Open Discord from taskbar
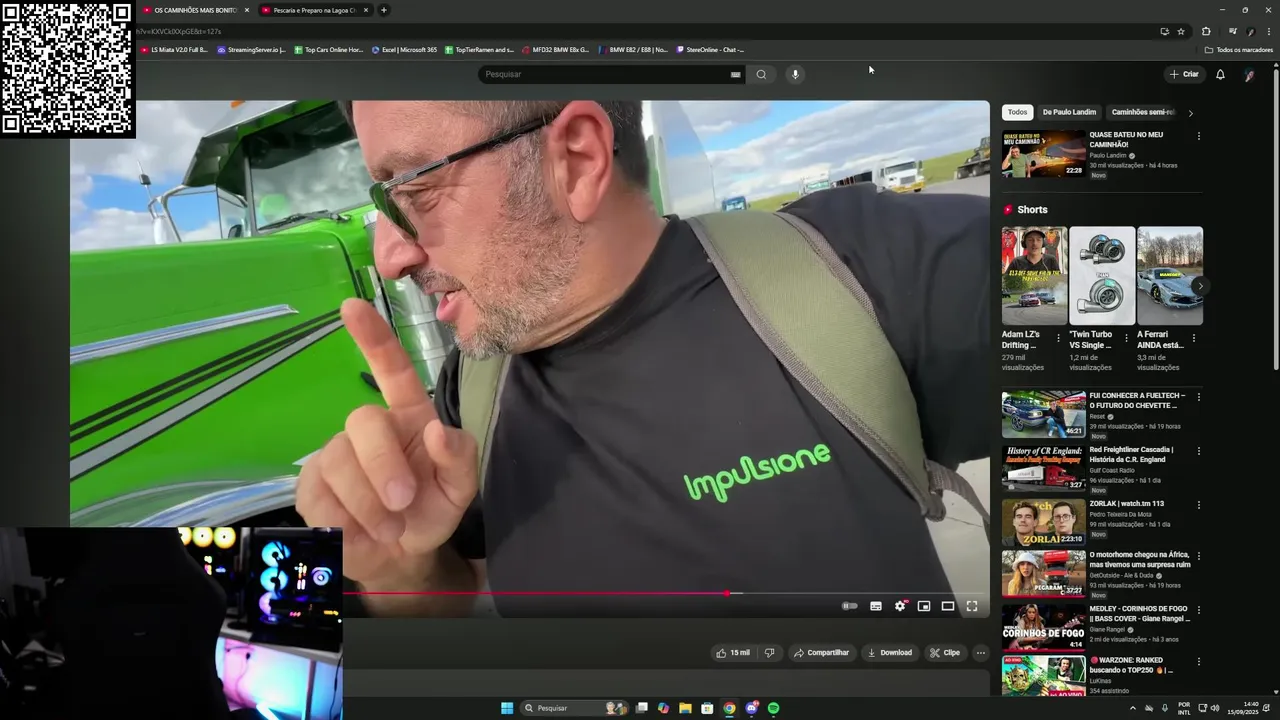Screen dimensions: 1280x720 752,708
